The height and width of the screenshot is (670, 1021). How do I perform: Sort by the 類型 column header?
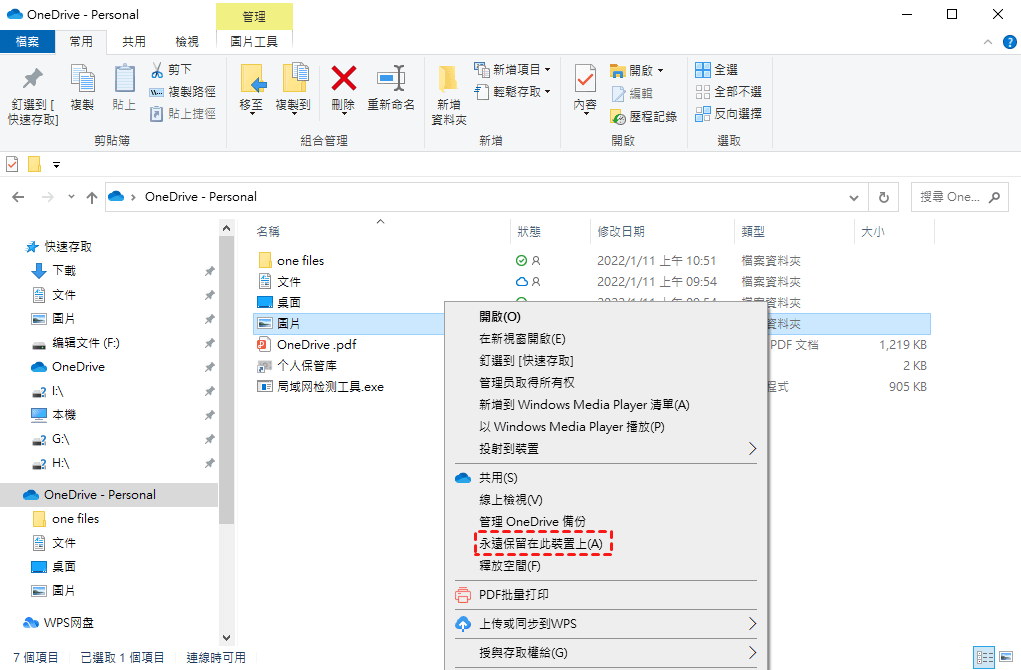pos(753,232)
